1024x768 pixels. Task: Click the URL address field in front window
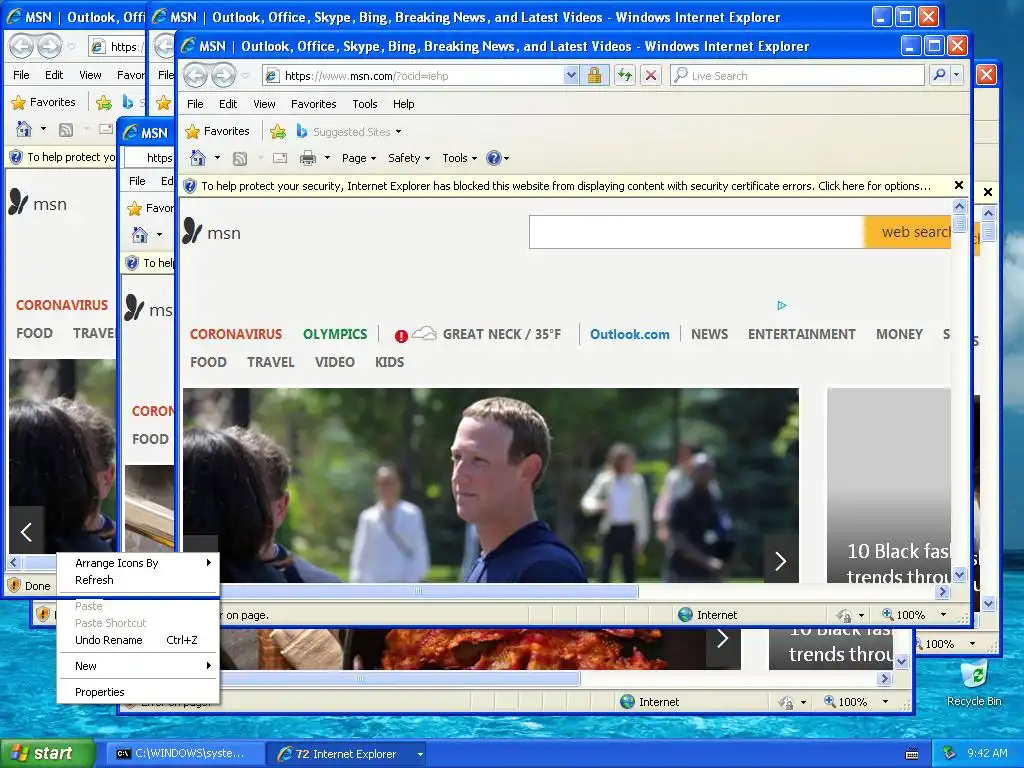coord(414,75)
